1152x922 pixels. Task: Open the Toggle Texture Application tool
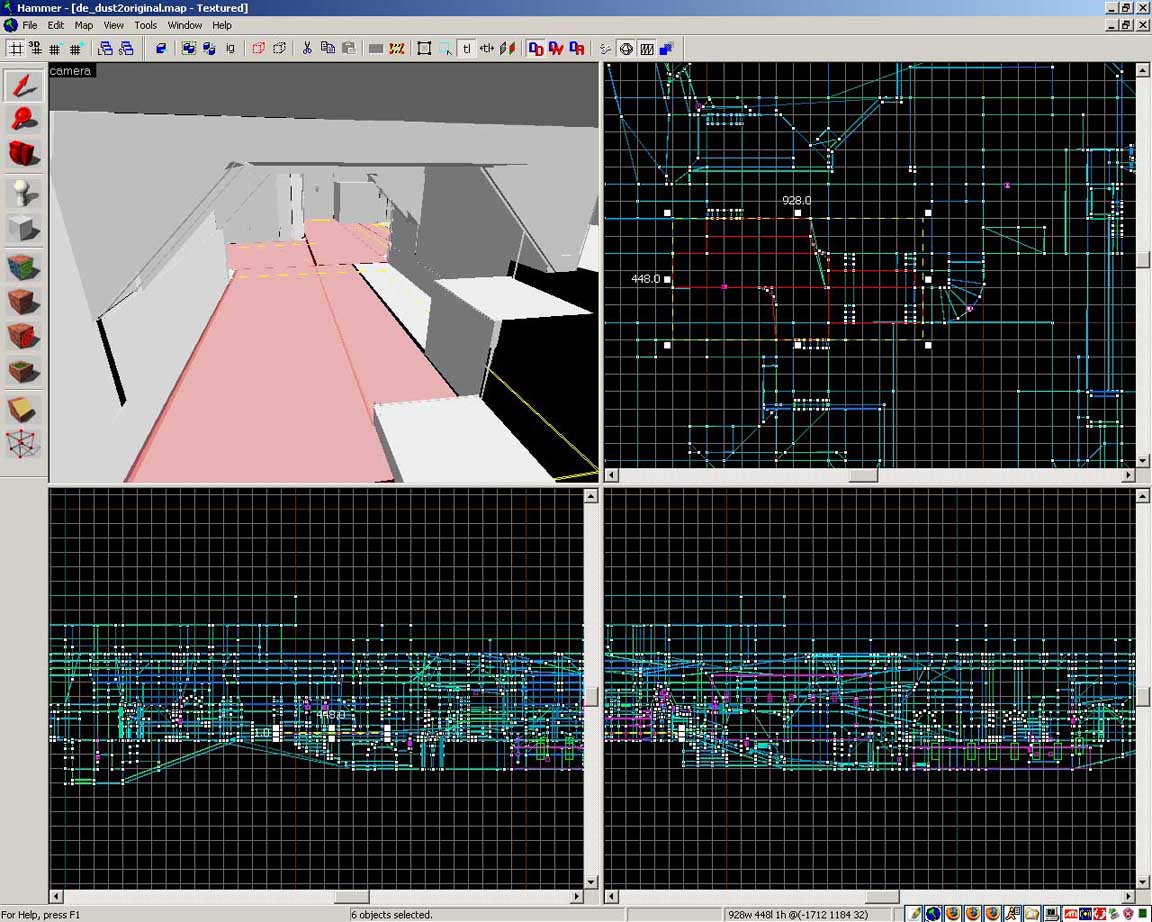(x=24, y=267)
